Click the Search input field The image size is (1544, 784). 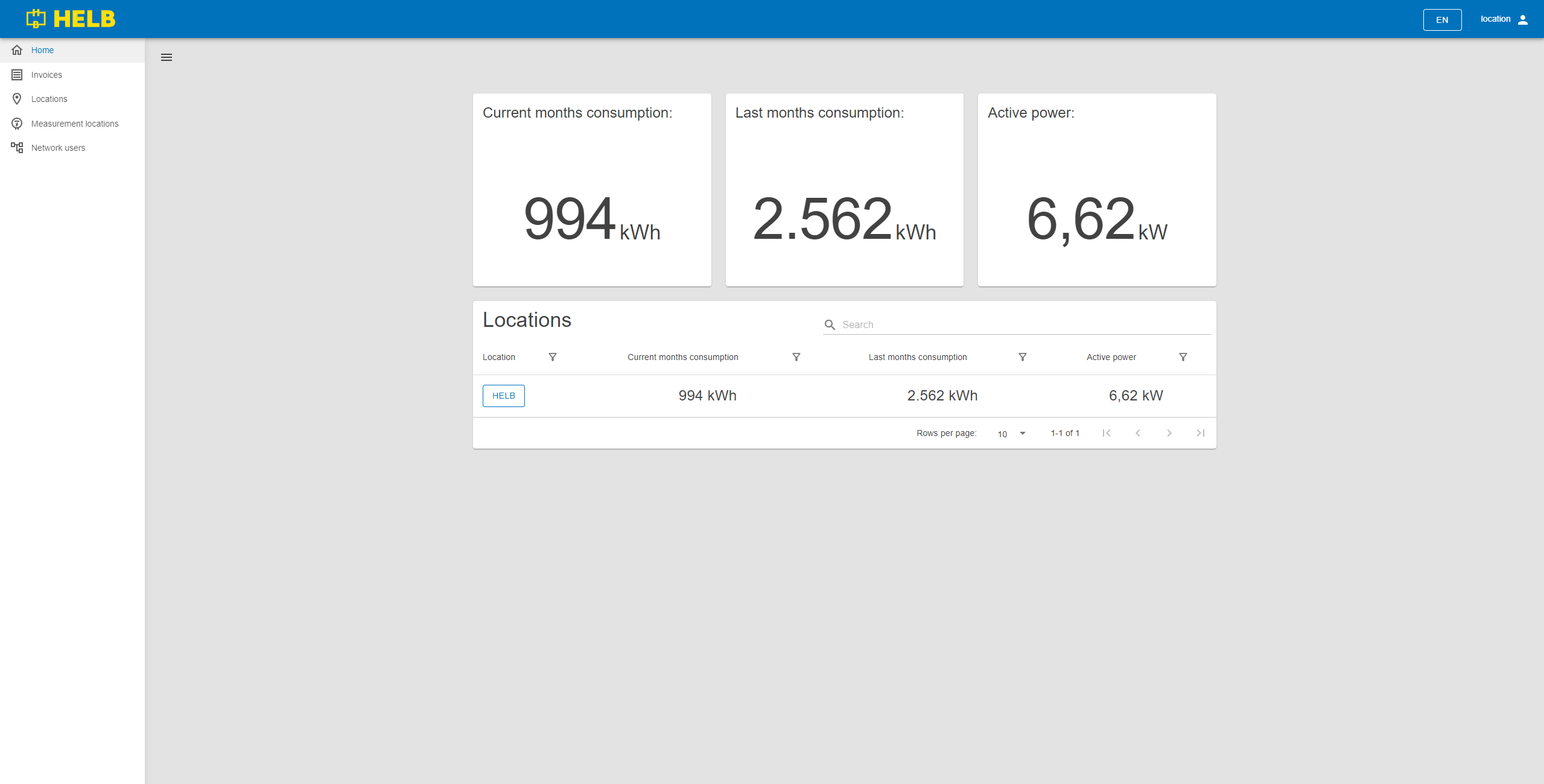click(1026, 324)
